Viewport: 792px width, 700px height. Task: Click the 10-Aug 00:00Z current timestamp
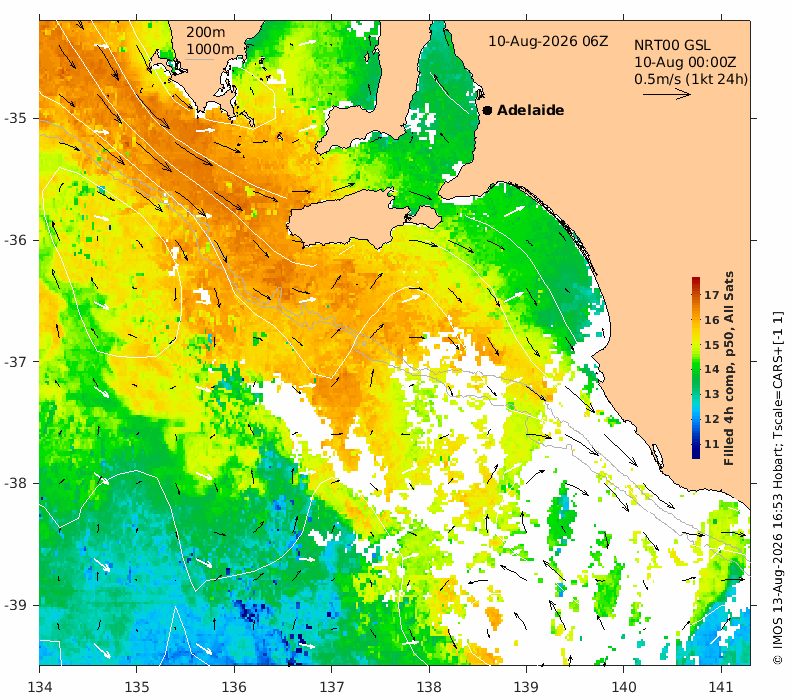click(684, 62)
